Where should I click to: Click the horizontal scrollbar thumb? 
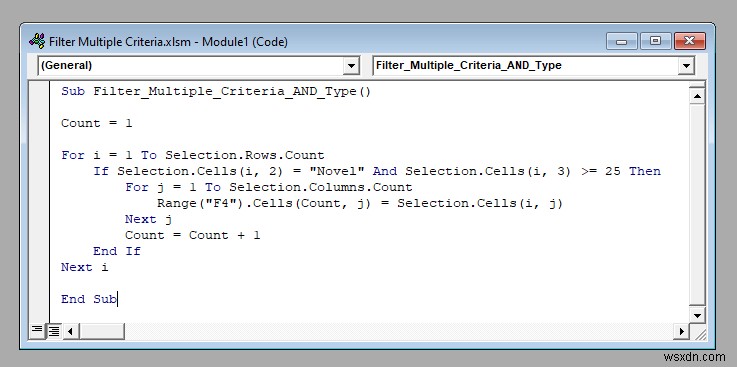point(102,331)
